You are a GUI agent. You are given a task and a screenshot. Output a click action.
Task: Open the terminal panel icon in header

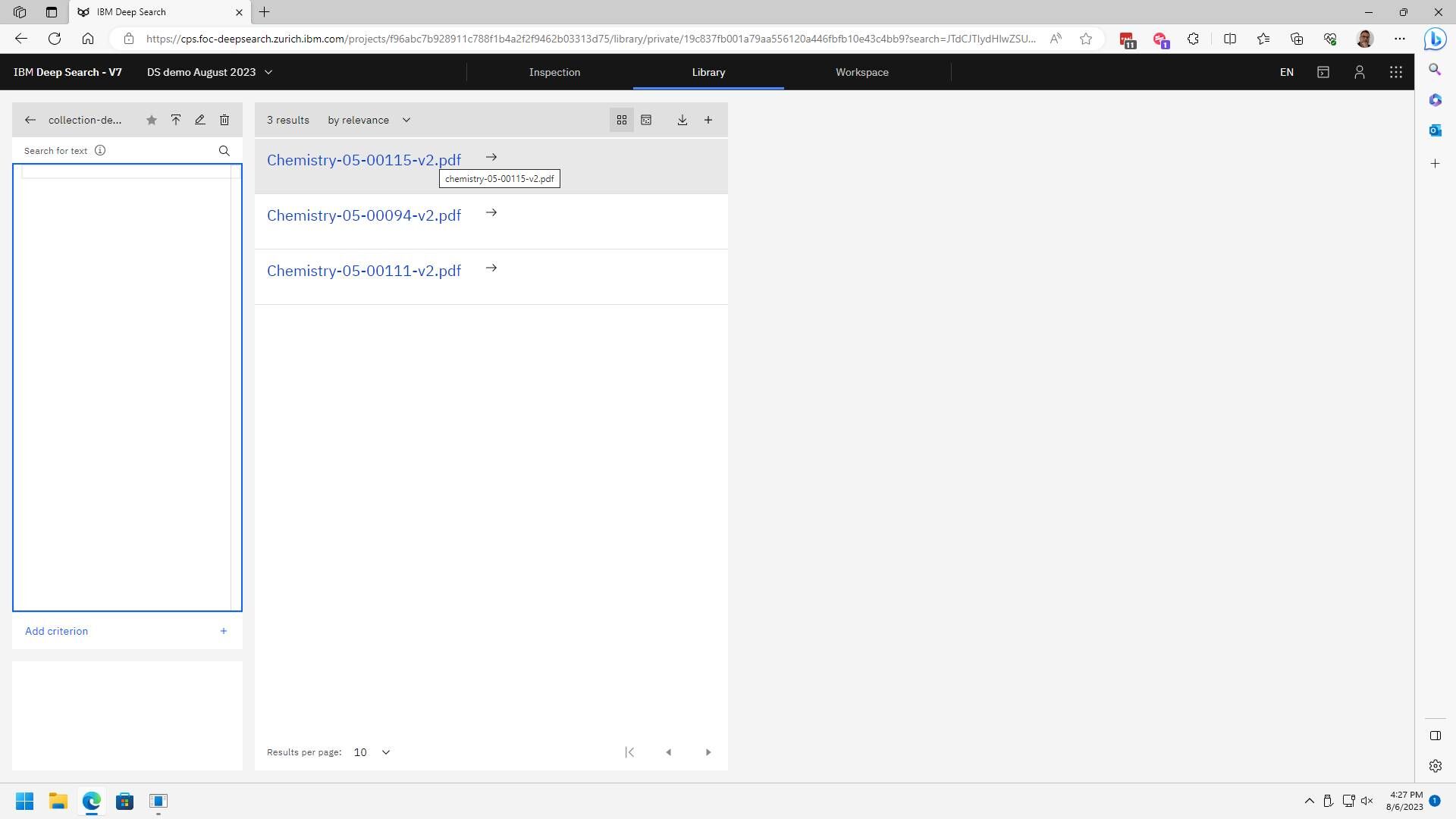(1323, 72)
